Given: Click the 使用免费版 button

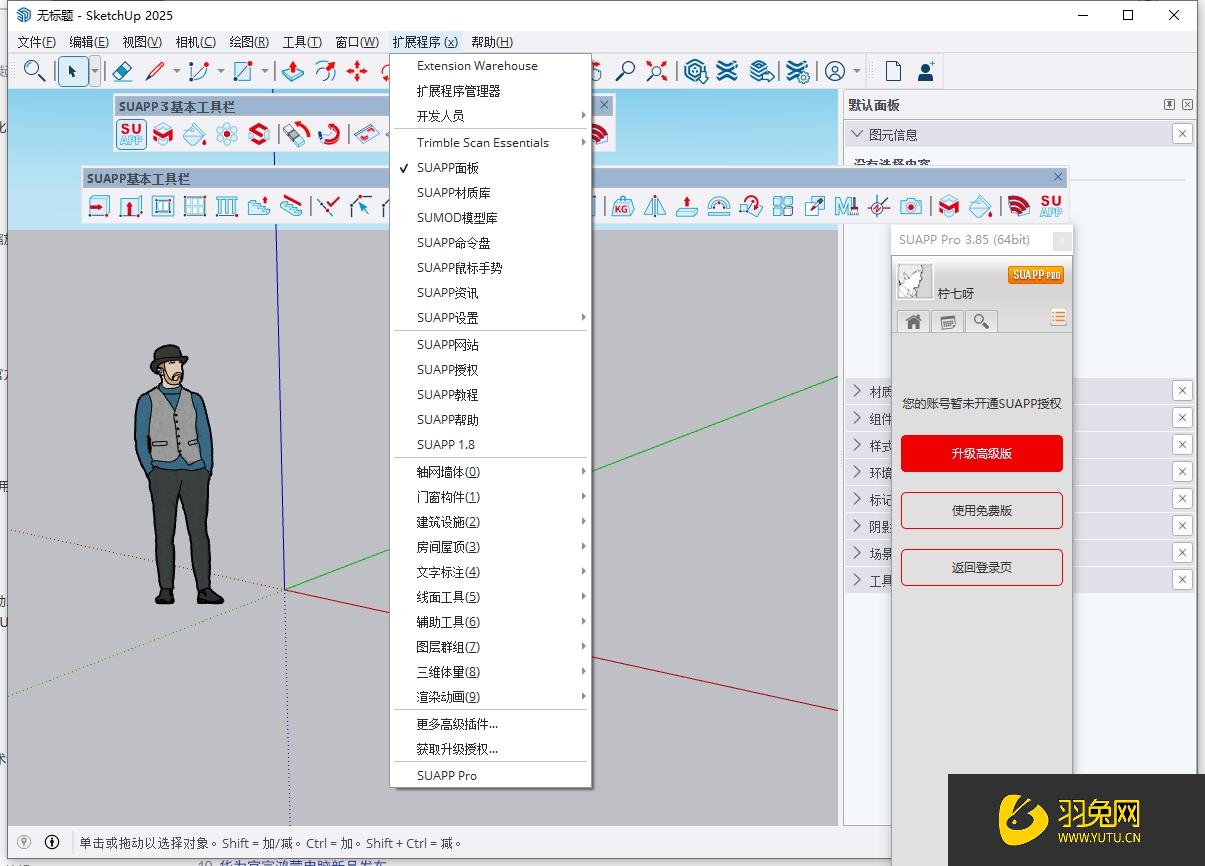Looking at the screenshot, I should point(982,510).
